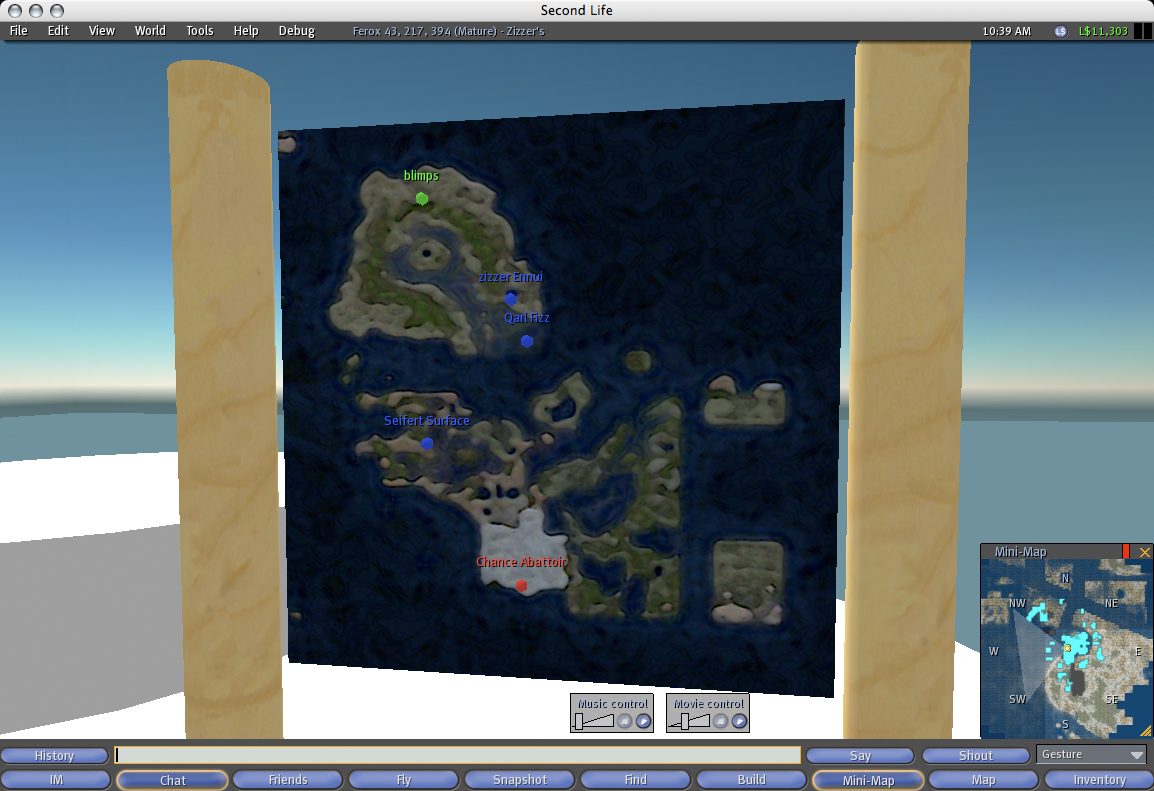Open the World menu
Screen dimensions: 1154x791
pyautogui.click(x=150, y=31)
